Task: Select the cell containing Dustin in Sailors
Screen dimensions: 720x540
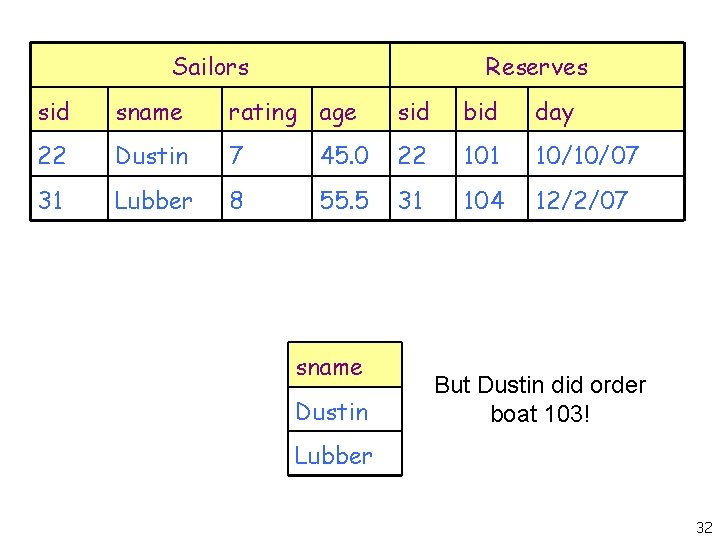Action: click(x=152, y=156)
